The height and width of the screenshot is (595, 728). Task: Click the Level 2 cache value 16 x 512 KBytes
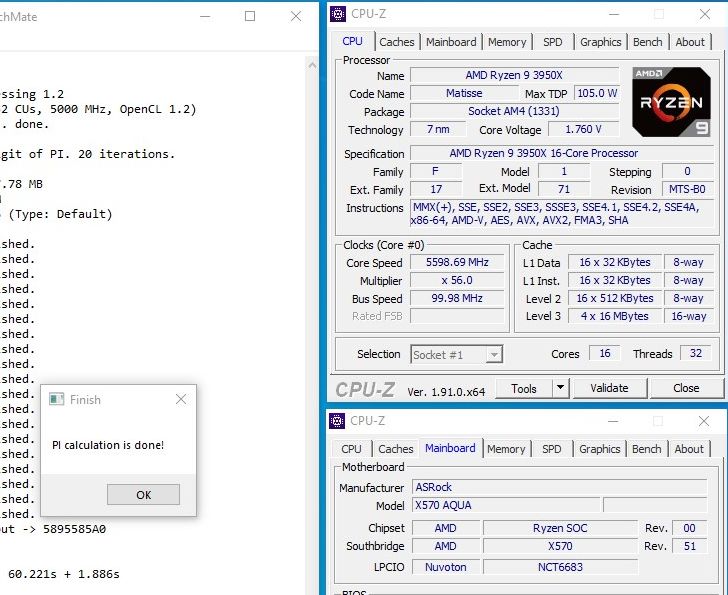click(615, 298)
